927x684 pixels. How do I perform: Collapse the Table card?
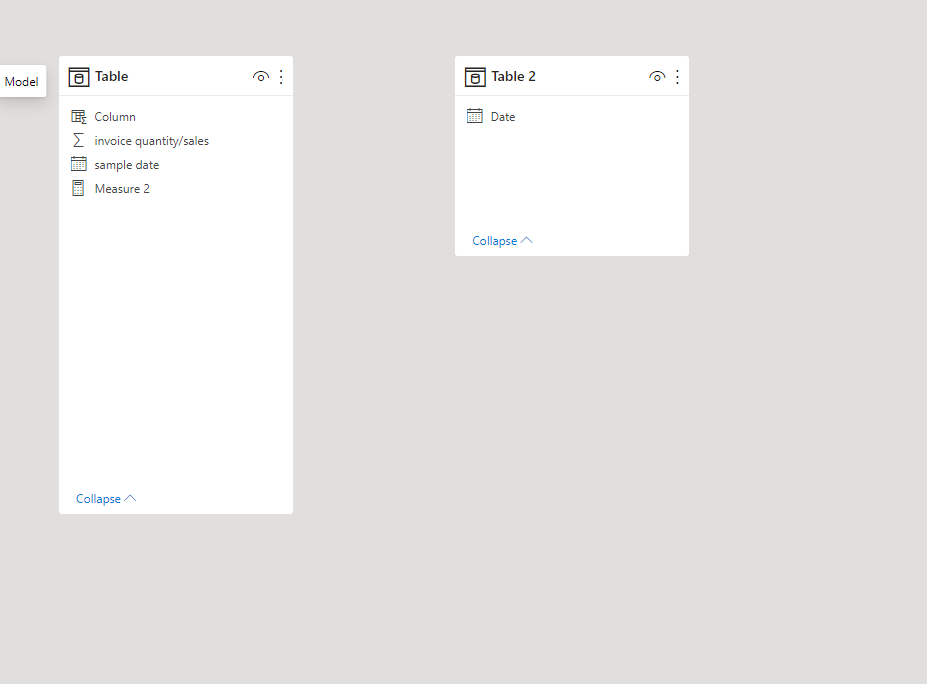click(106, 499)
